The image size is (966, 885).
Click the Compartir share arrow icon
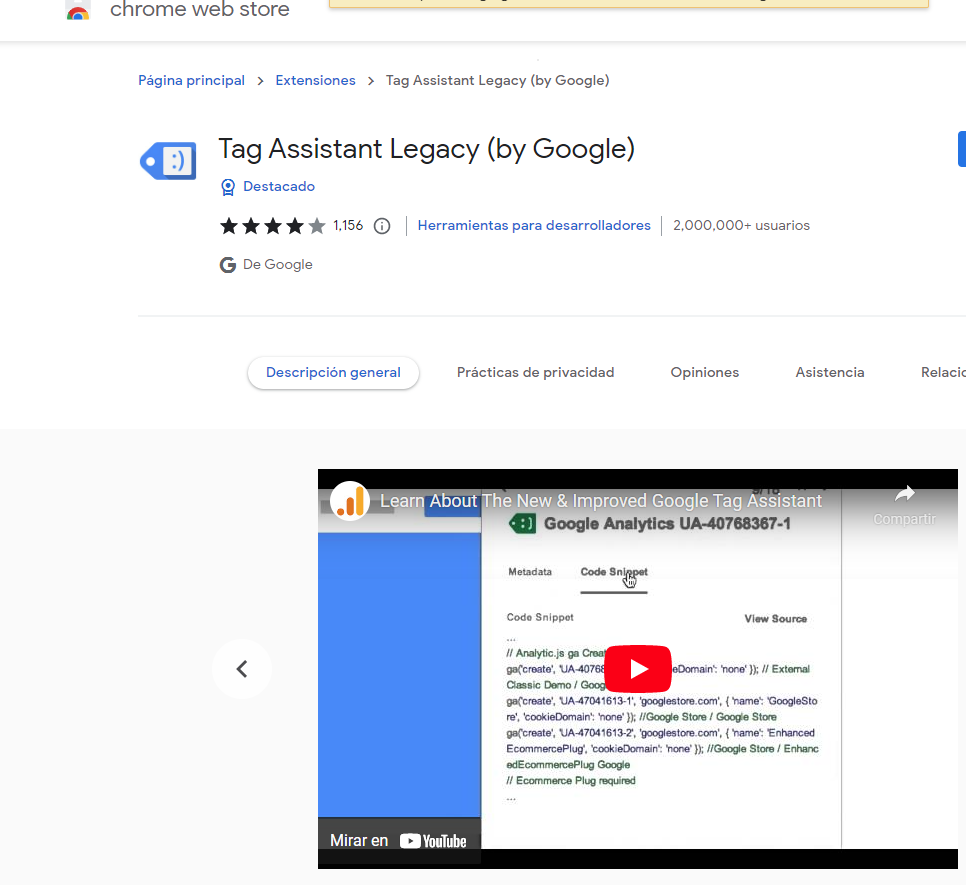tap(904, 494)
